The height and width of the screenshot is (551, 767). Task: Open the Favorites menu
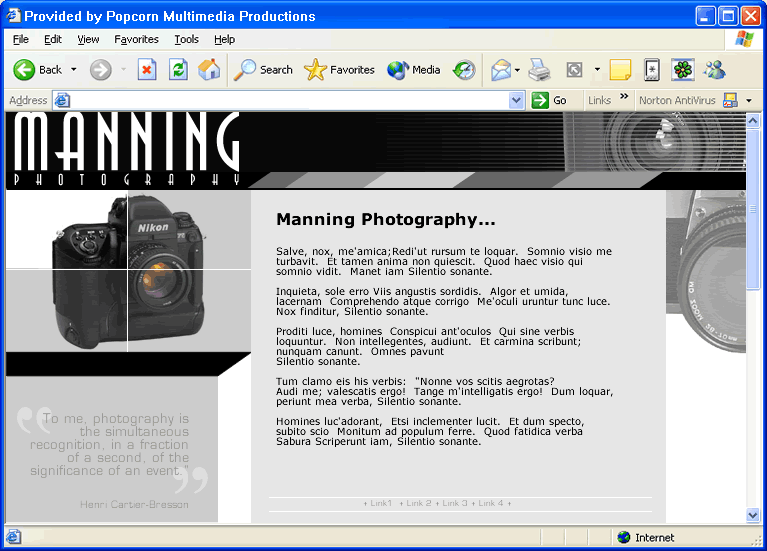coord(136,39)
